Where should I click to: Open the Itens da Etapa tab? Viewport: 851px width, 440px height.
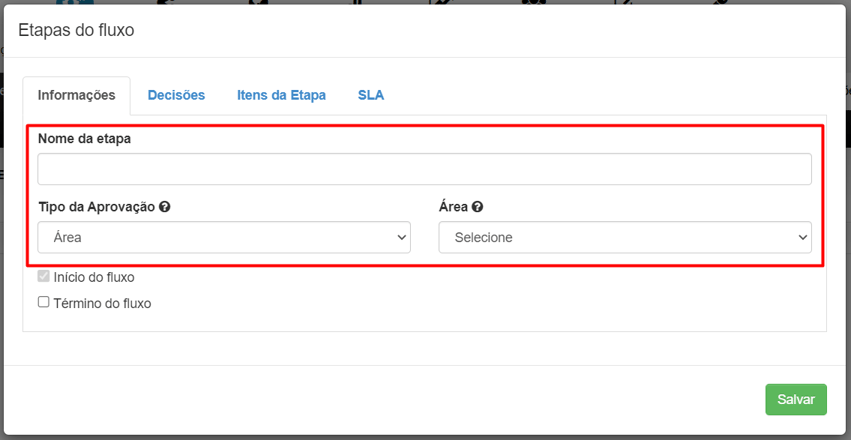pyautogui.click(x=281, y=95)
